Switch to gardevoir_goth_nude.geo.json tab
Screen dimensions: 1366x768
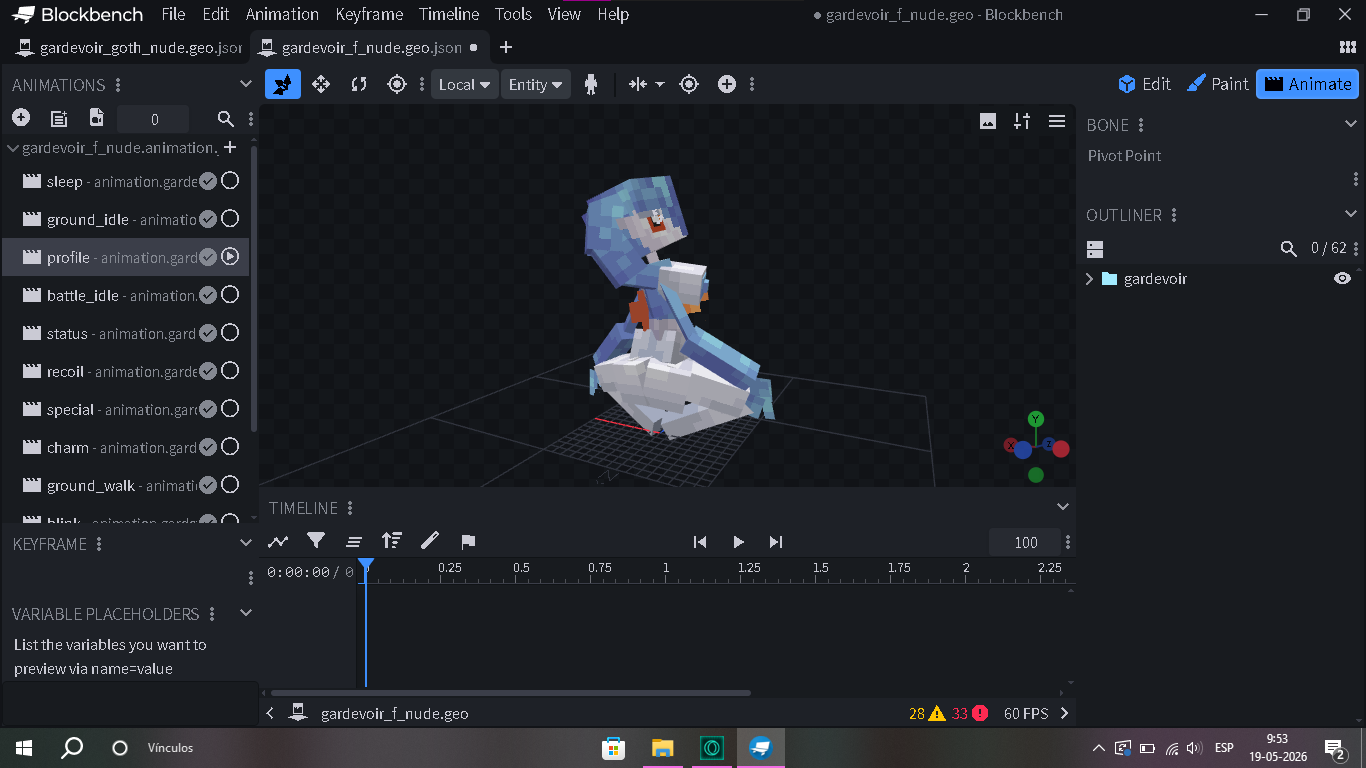click(128, 47)
